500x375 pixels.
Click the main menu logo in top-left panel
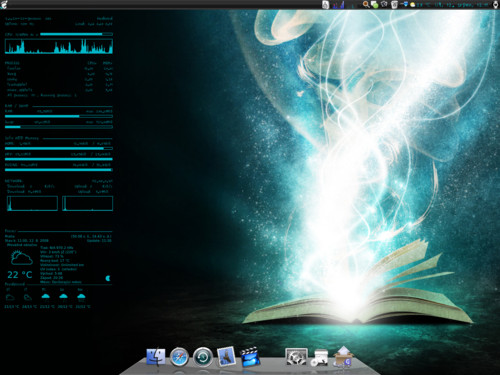point(4,4)
